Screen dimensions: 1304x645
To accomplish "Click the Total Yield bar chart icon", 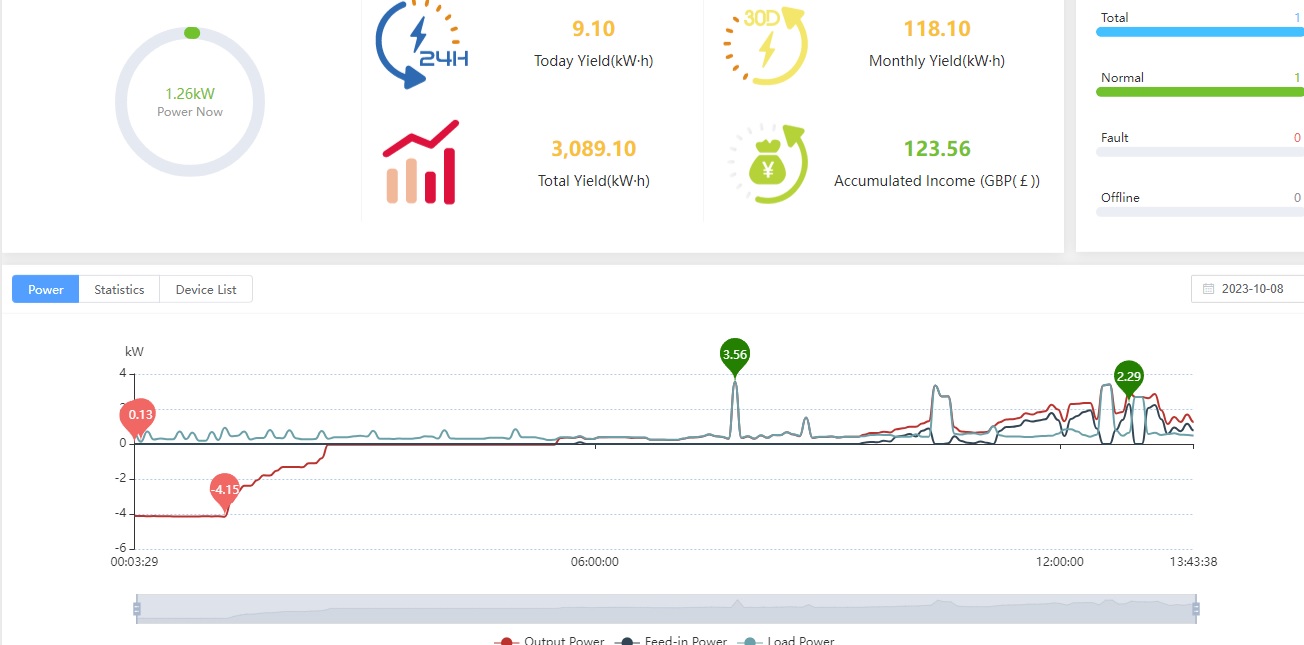I will 420,163.
